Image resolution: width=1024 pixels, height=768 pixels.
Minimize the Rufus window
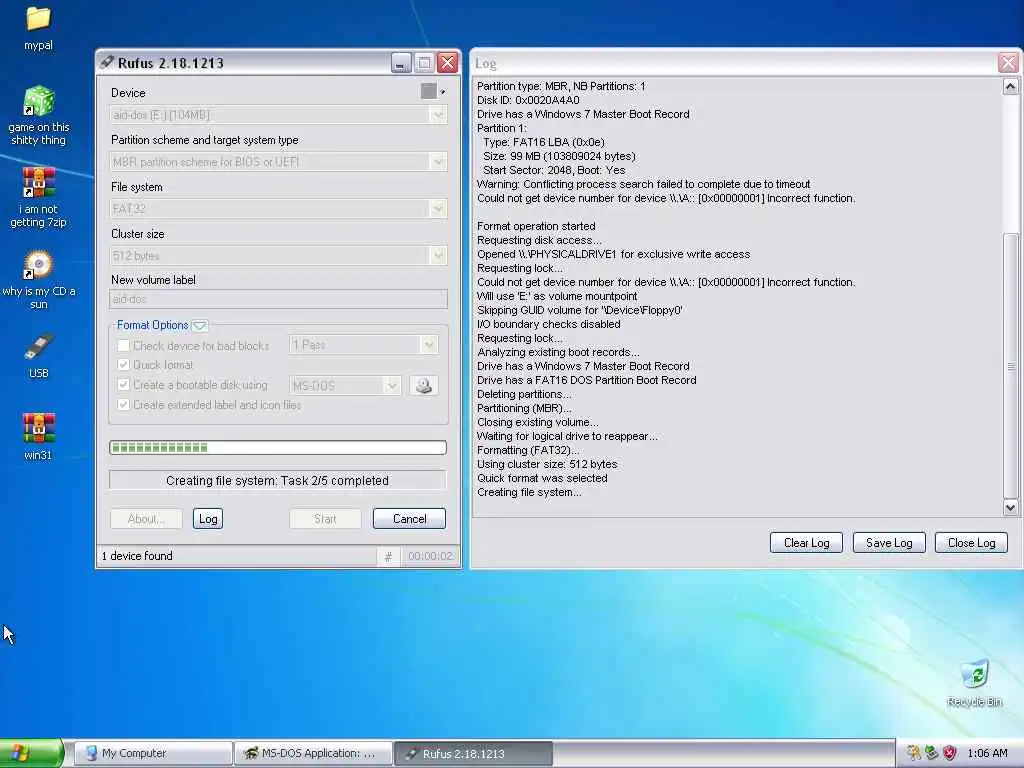[x=401, y=63]
